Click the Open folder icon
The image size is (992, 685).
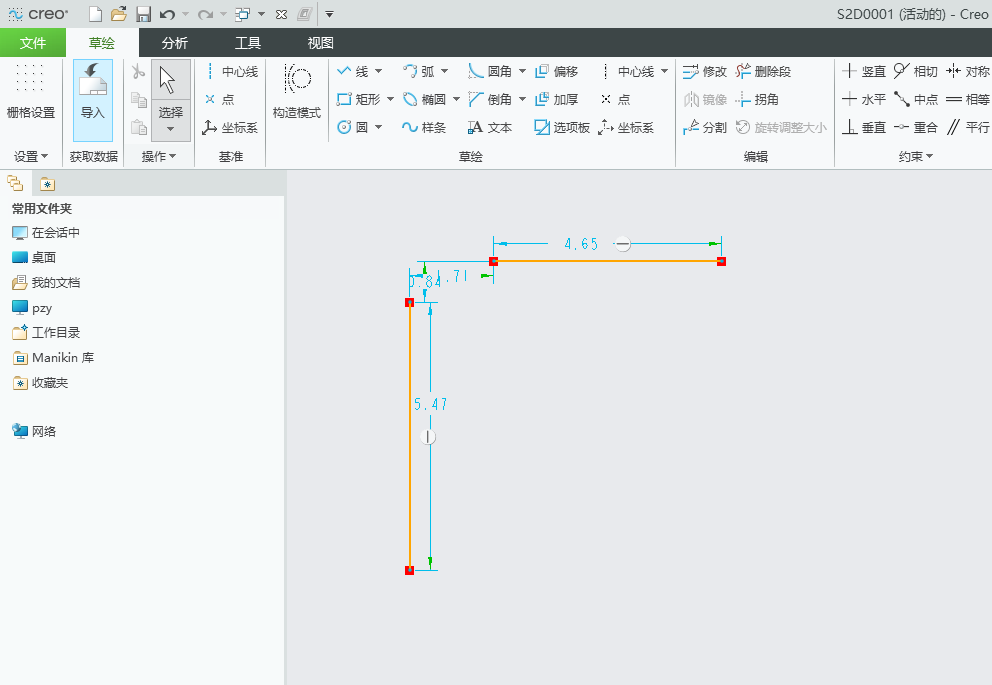click(x=119, y=14)
